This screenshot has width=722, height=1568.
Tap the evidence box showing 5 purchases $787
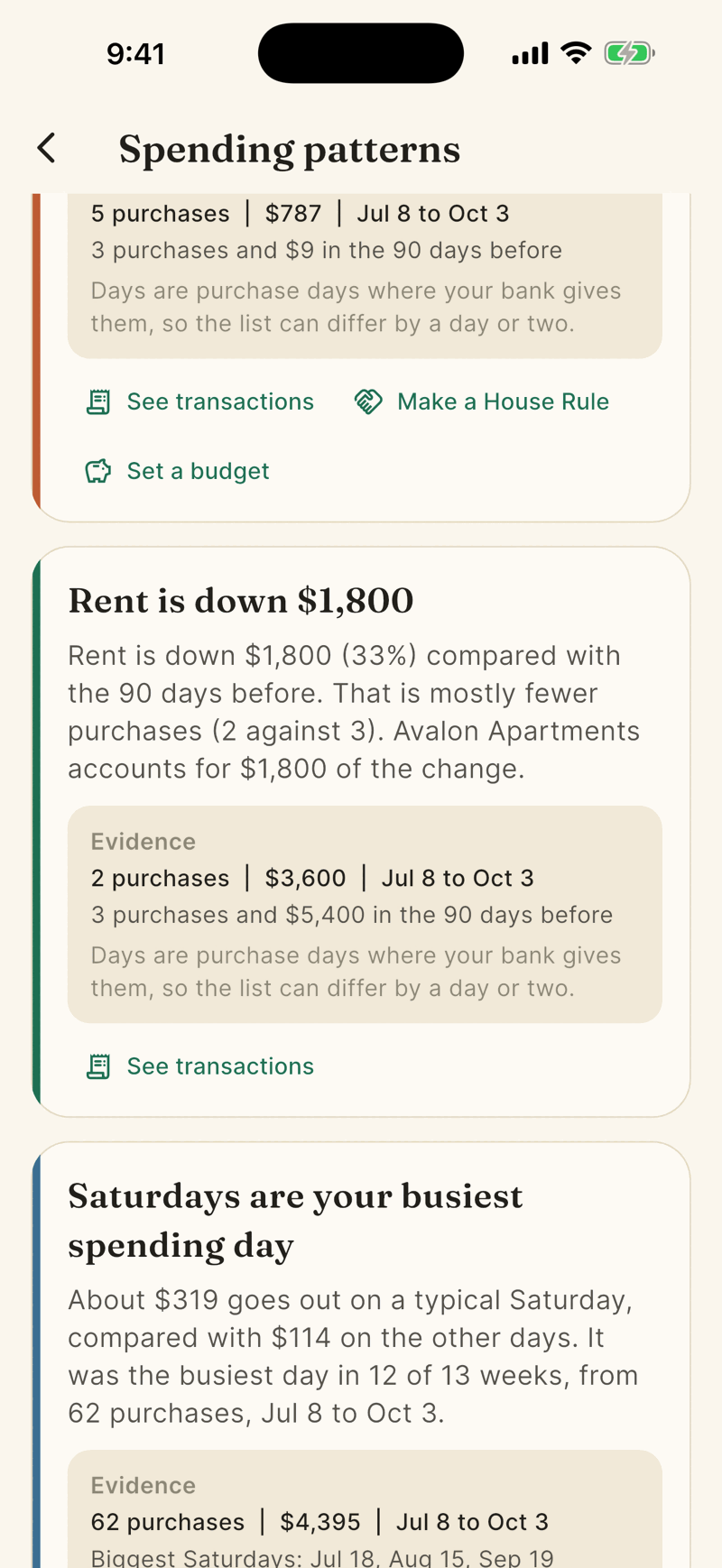tap(365, 275)
